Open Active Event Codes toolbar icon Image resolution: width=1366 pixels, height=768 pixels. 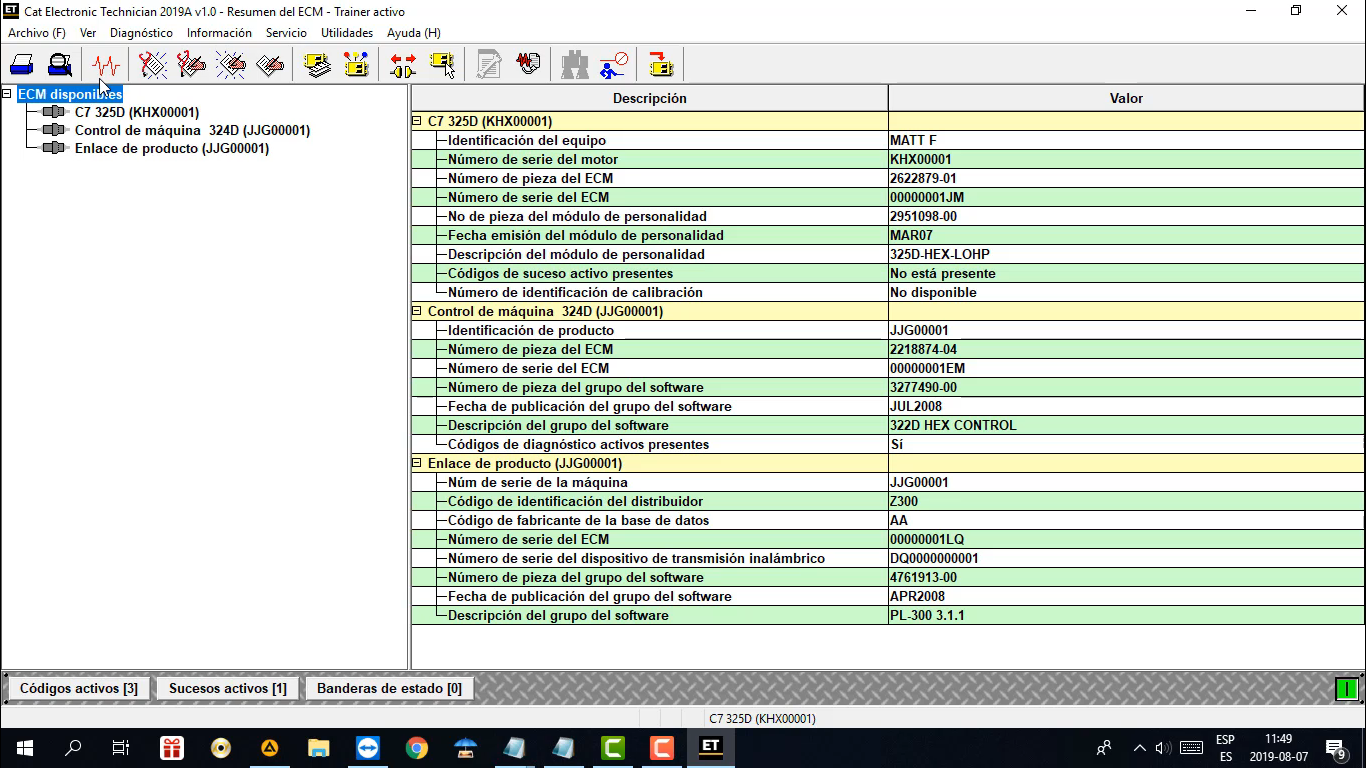[x=231, y=65]
